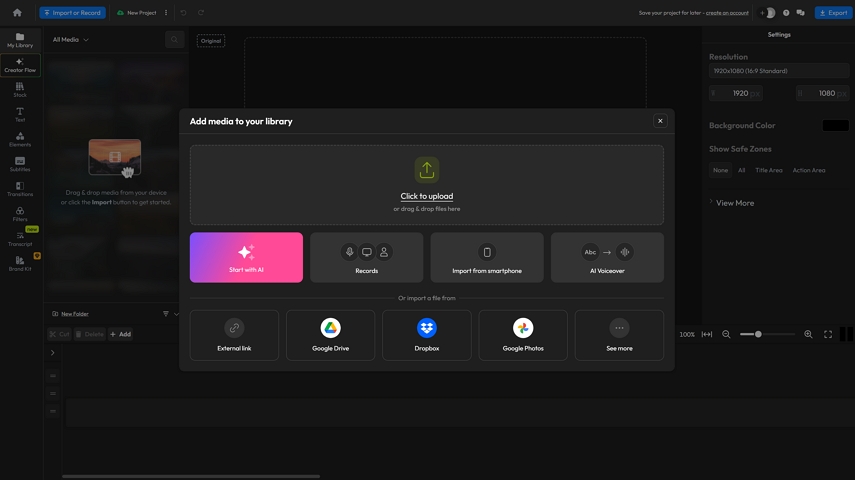The width and height of the screenshot is (855, 480).
Task: Open the Brand Kit panel in sidebar
Action: click(20, 264)
